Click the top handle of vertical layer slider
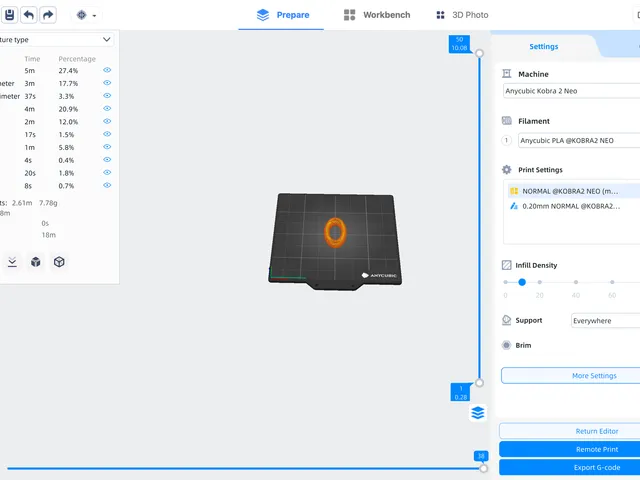Viewport: 640px width, 480px height. coord(480,53)
